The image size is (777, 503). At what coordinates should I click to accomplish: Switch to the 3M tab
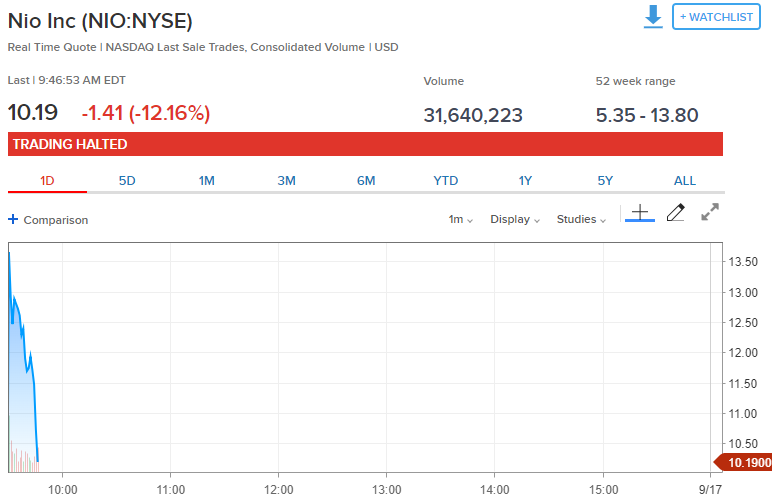[286, 181]
